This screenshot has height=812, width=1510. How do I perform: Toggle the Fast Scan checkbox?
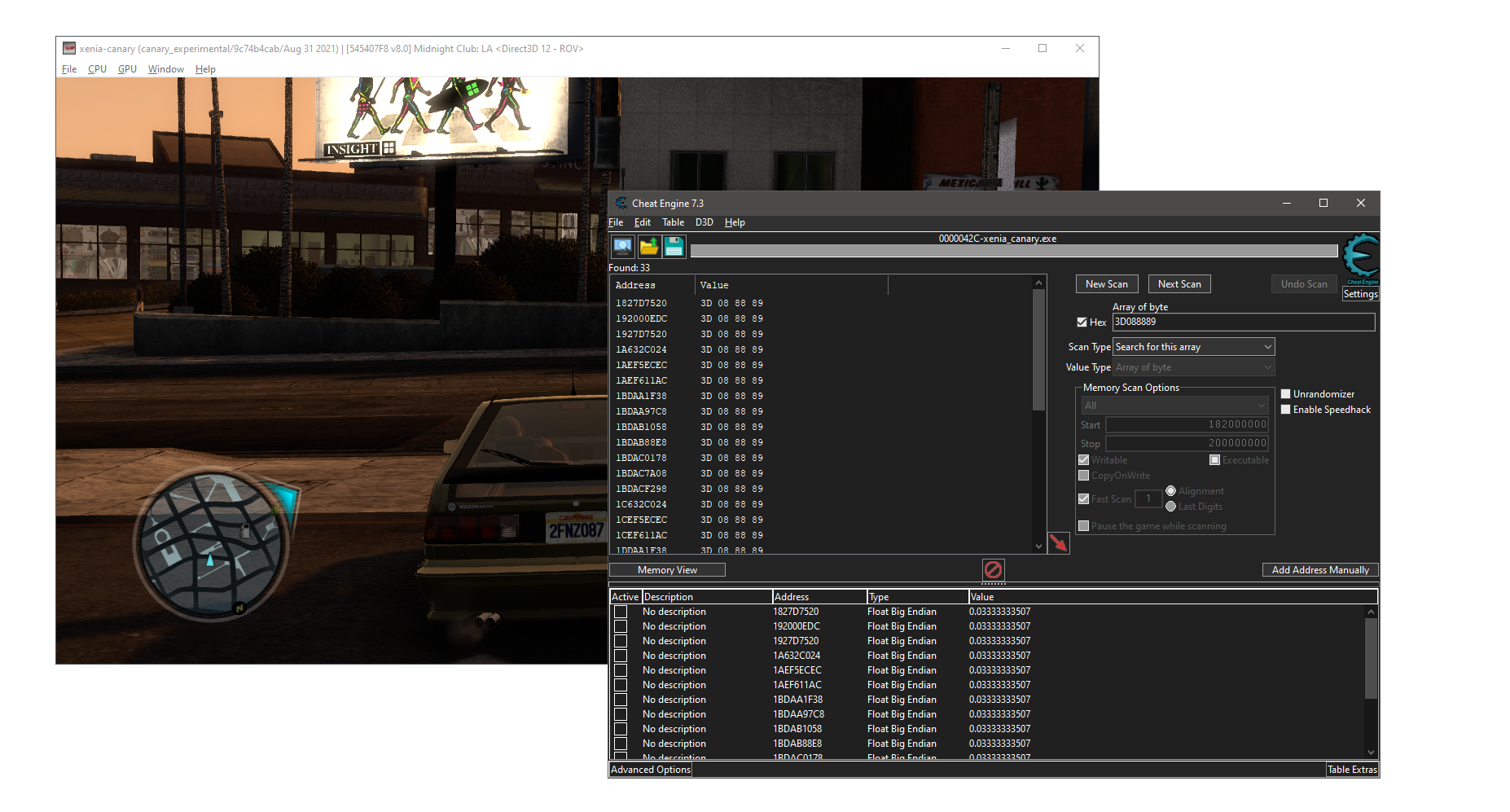[1084, 499]
